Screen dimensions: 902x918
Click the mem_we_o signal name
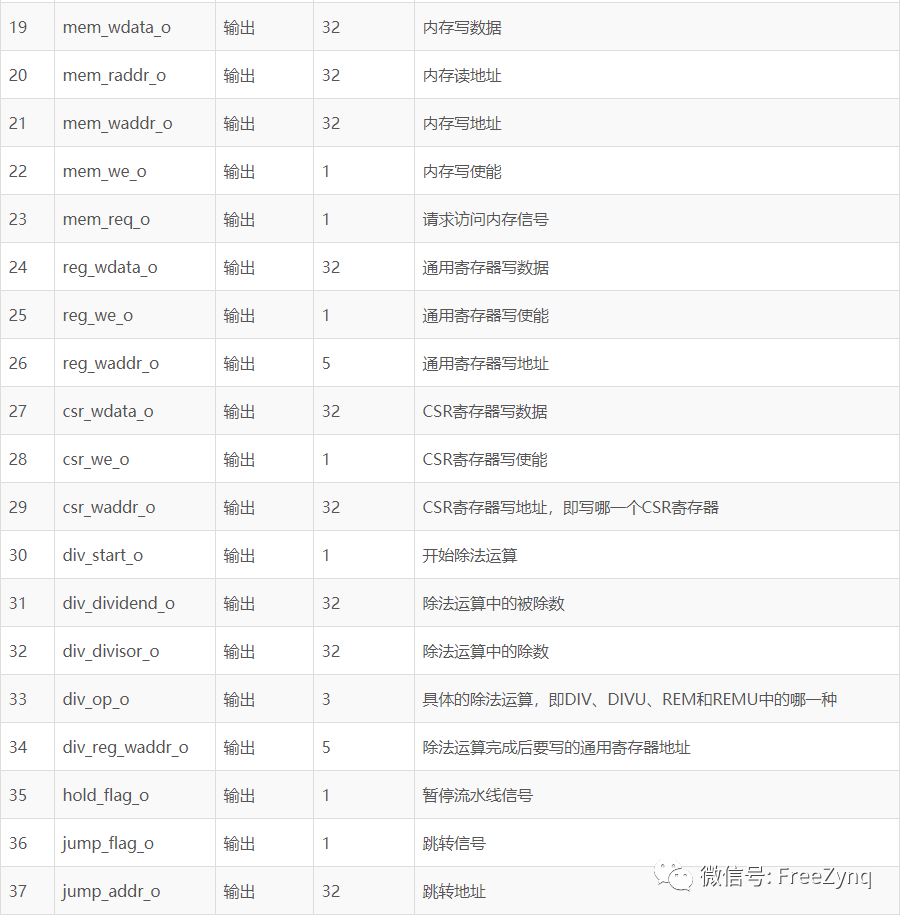pyautogui.click(x=104, y=171)
